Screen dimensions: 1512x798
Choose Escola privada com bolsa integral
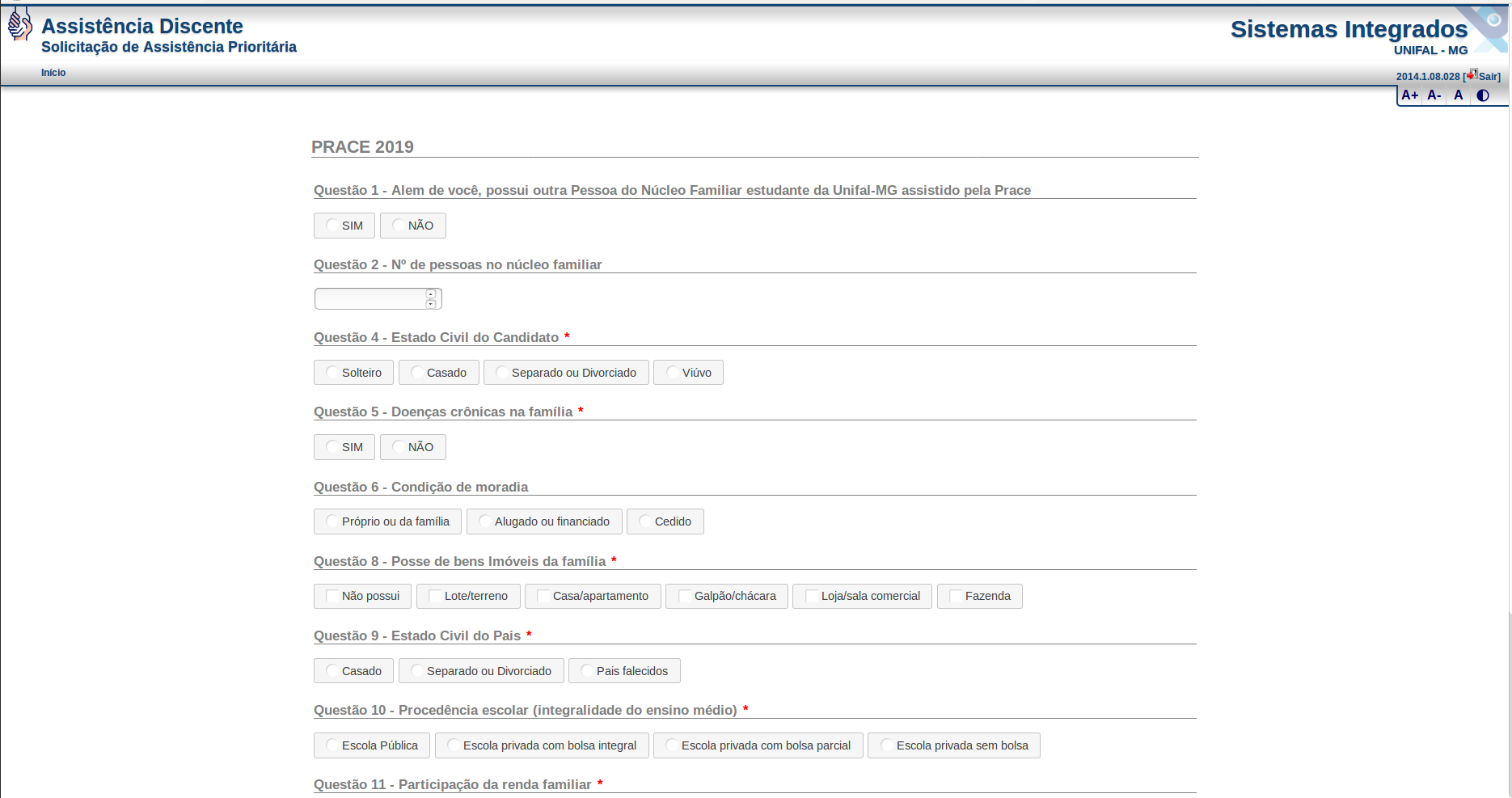click(x=542, y=745)
